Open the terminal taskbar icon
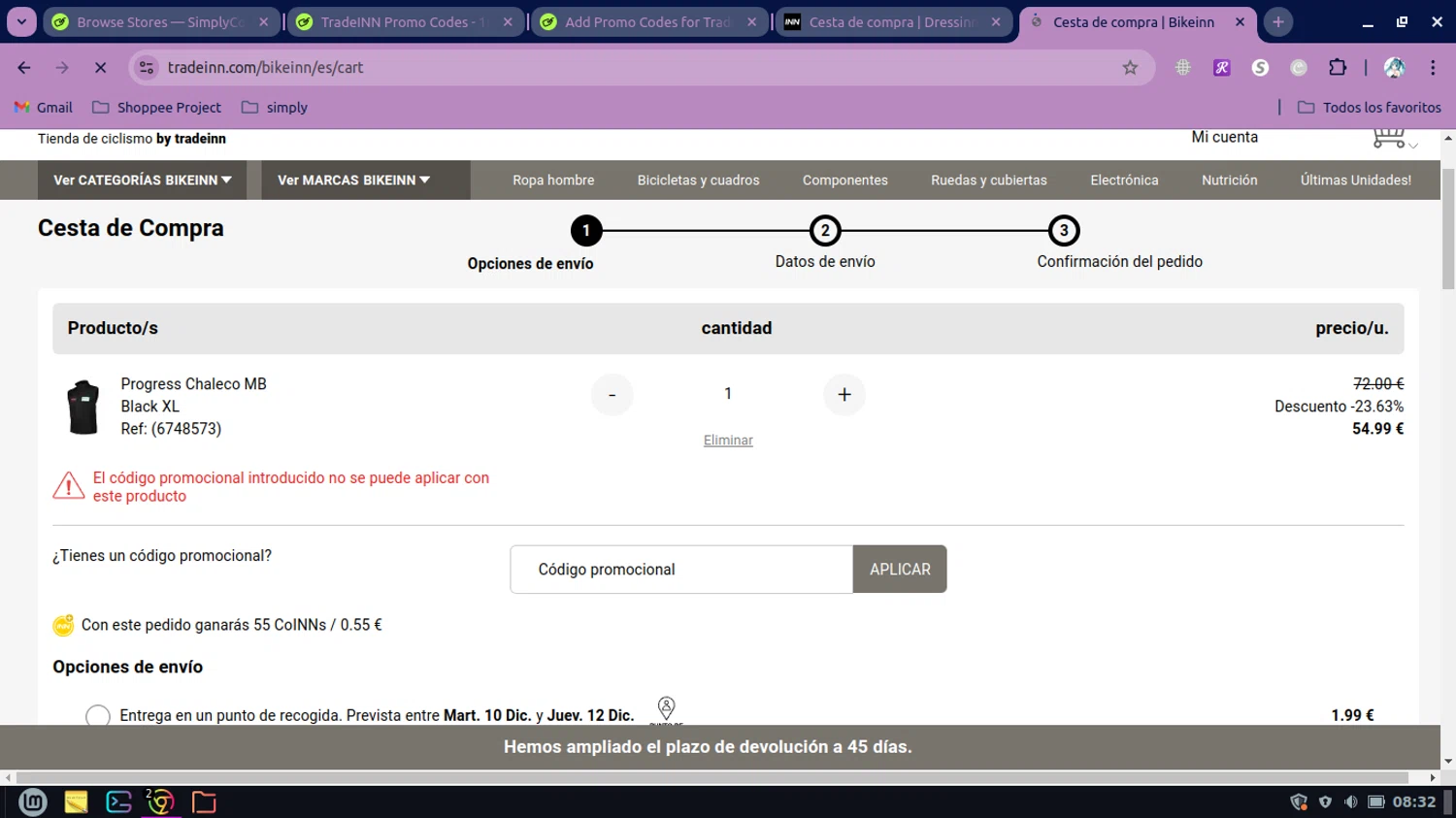 (118, 802)
